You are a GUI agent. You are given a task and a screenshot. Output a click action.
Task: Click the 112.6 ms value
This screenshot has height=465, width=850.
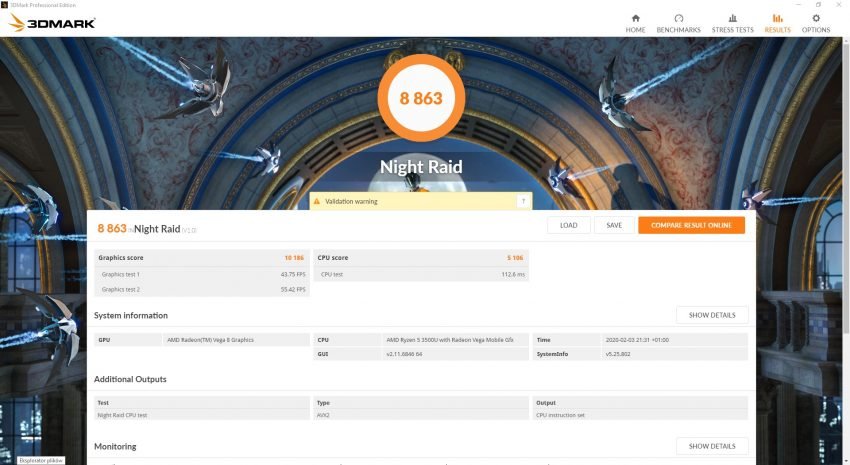(x=513, y=274)
